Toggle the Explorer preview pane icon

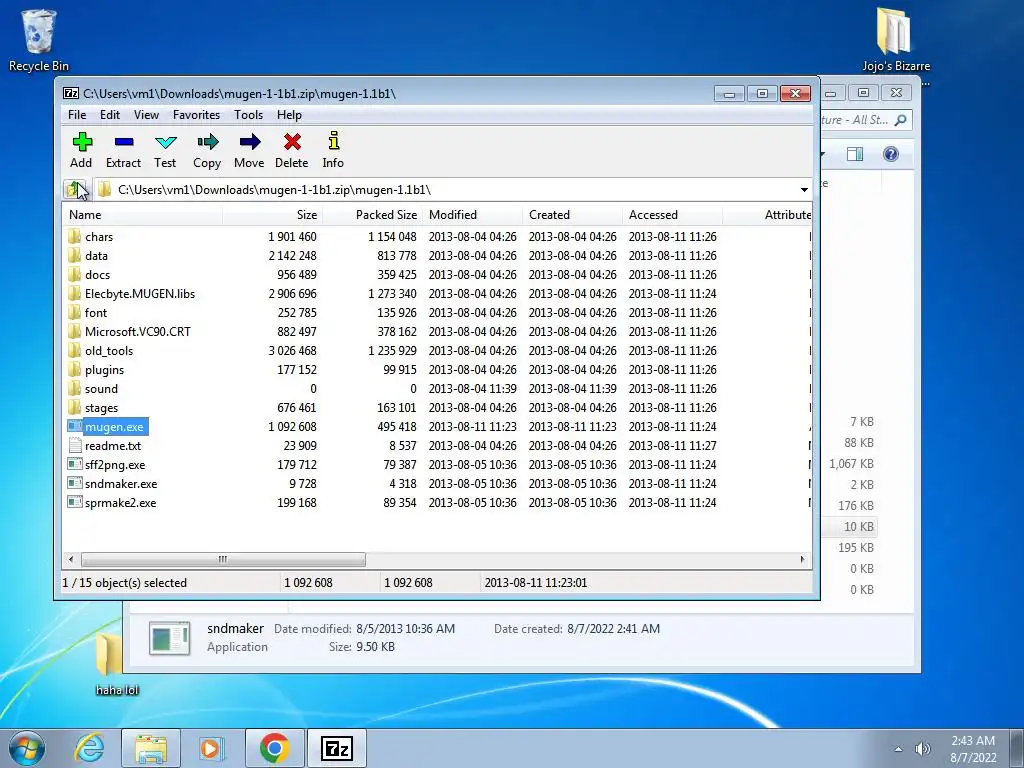(855, 154)
